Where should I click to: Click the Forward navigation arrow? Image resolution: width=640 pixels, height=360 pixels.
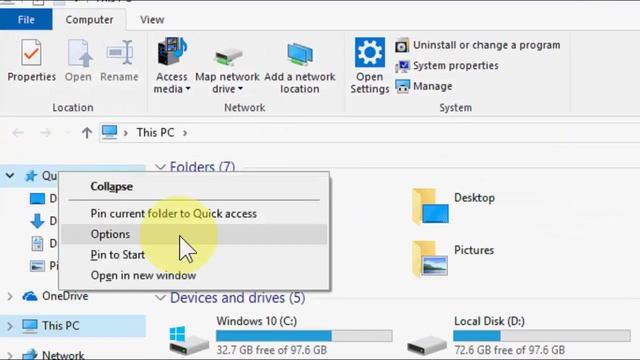pyautogui.click(x=46, y=133)
